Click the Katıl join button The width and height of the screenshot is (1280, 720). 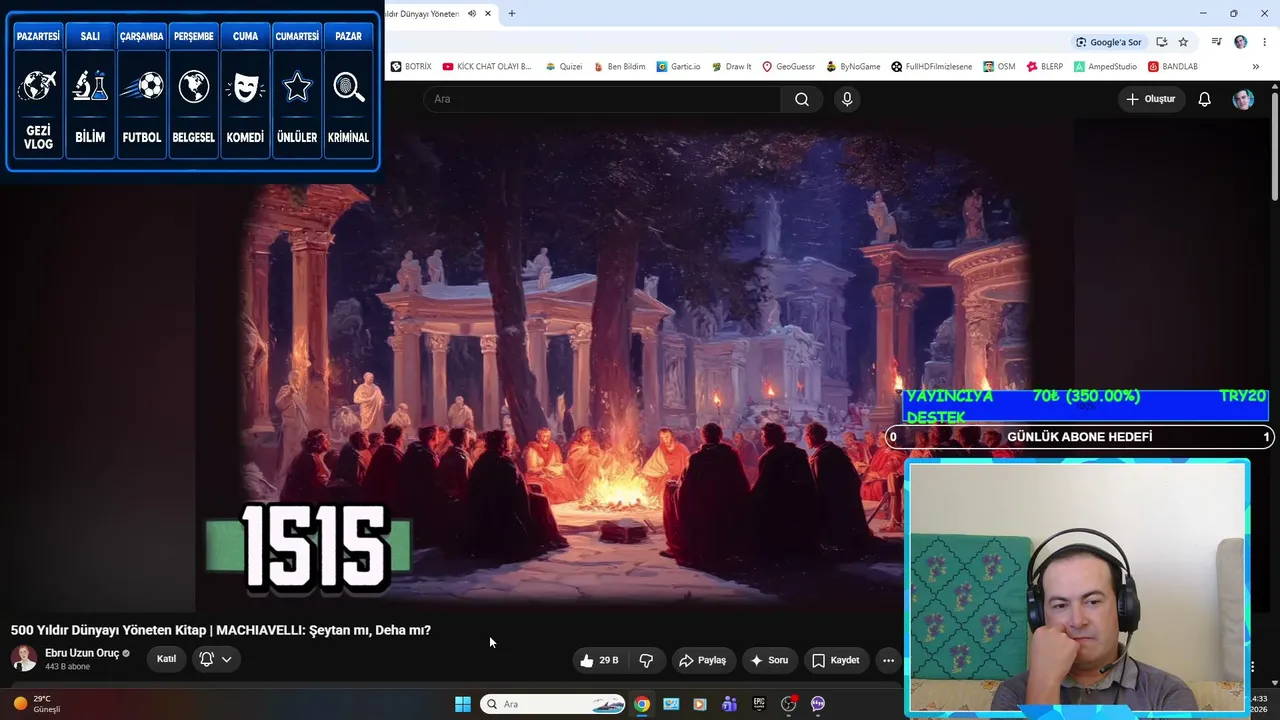[166, 659]
